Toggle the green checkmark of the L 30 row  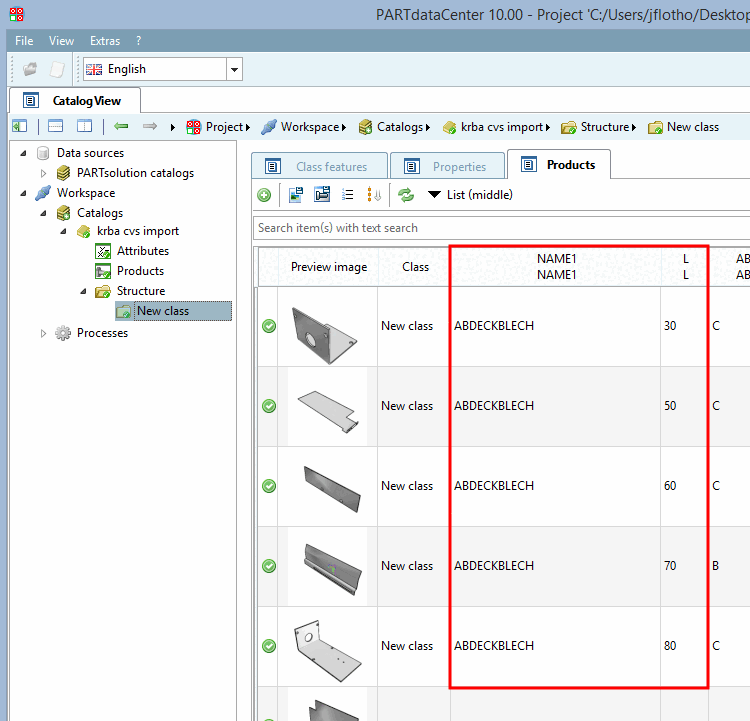tap(269, 326)
